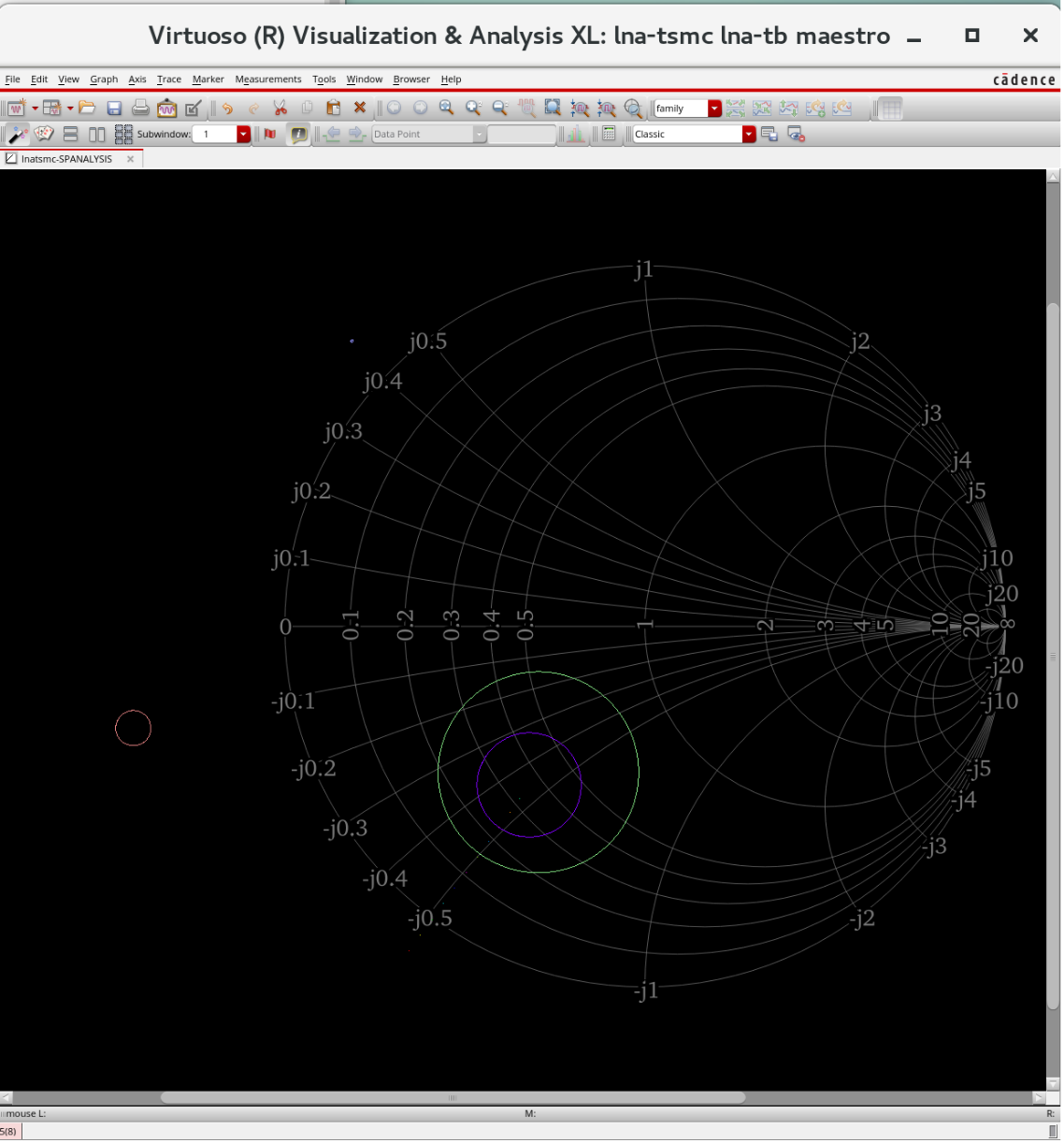
Task: Click the histogram bar chart icon
Action: [576, 135]
